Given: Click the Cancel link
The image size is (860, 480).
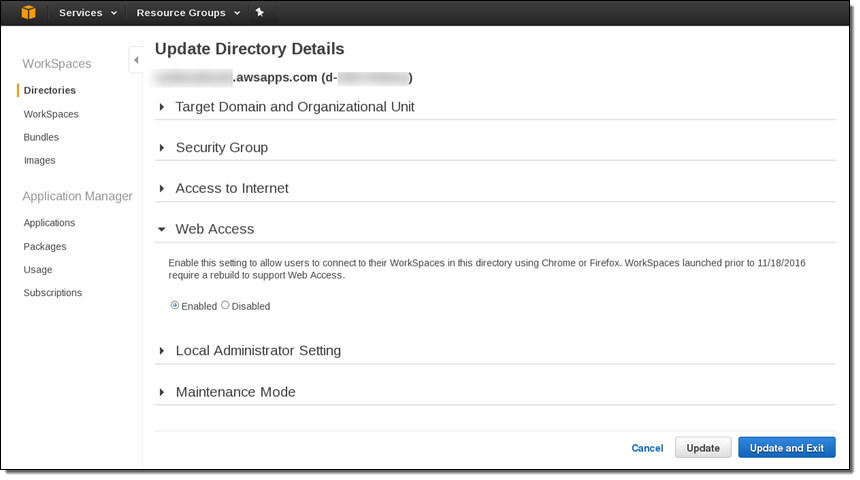Looking at the screenshot, I should (x=647, y=448).
